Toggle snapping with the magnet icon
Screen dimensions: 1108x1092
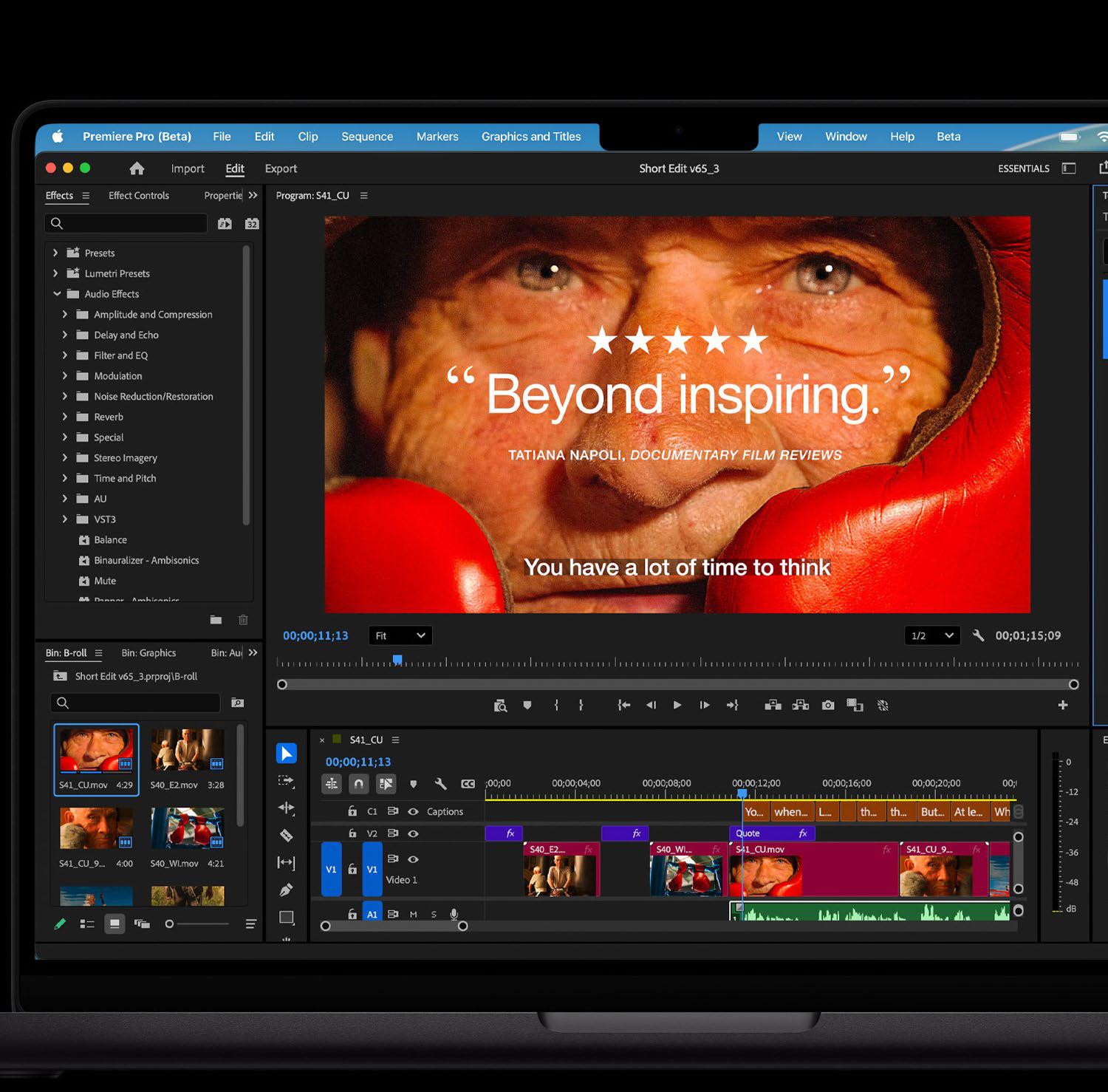tap(358, 784)
